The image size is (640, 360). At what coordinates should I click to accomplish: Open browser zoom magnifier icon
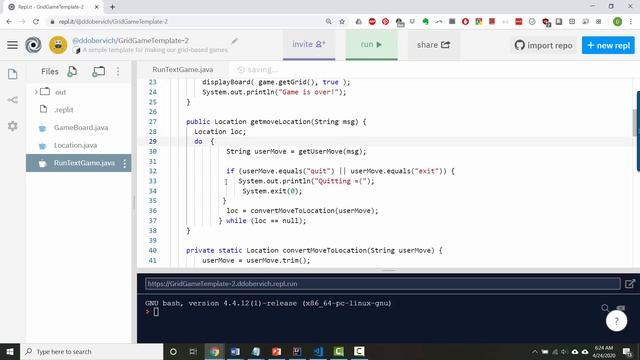click(x=329, y=22)
